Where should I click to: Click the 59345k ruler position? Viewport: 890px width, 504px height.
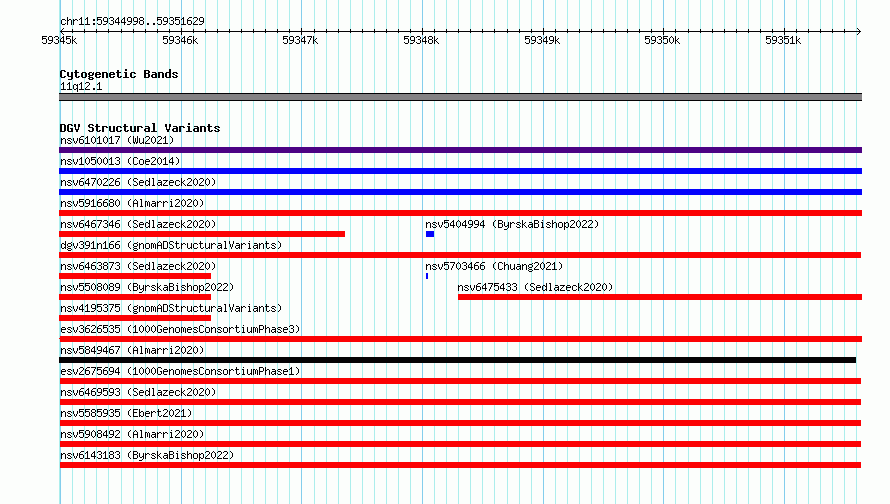tap(59, 40)
